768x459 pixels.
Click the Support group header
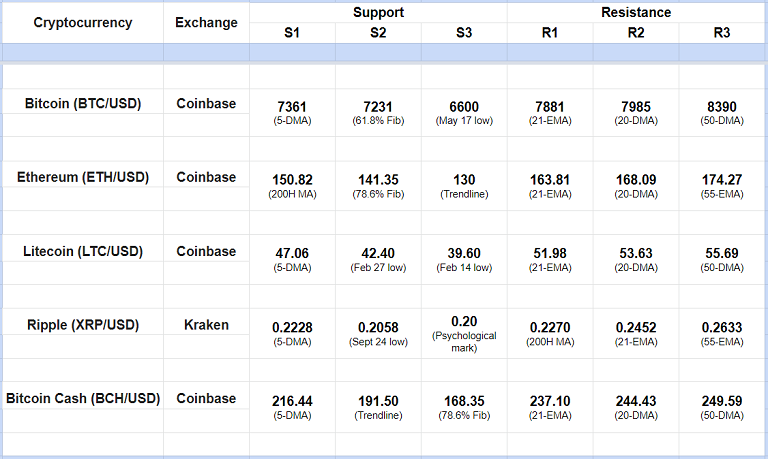coord(378,13)
